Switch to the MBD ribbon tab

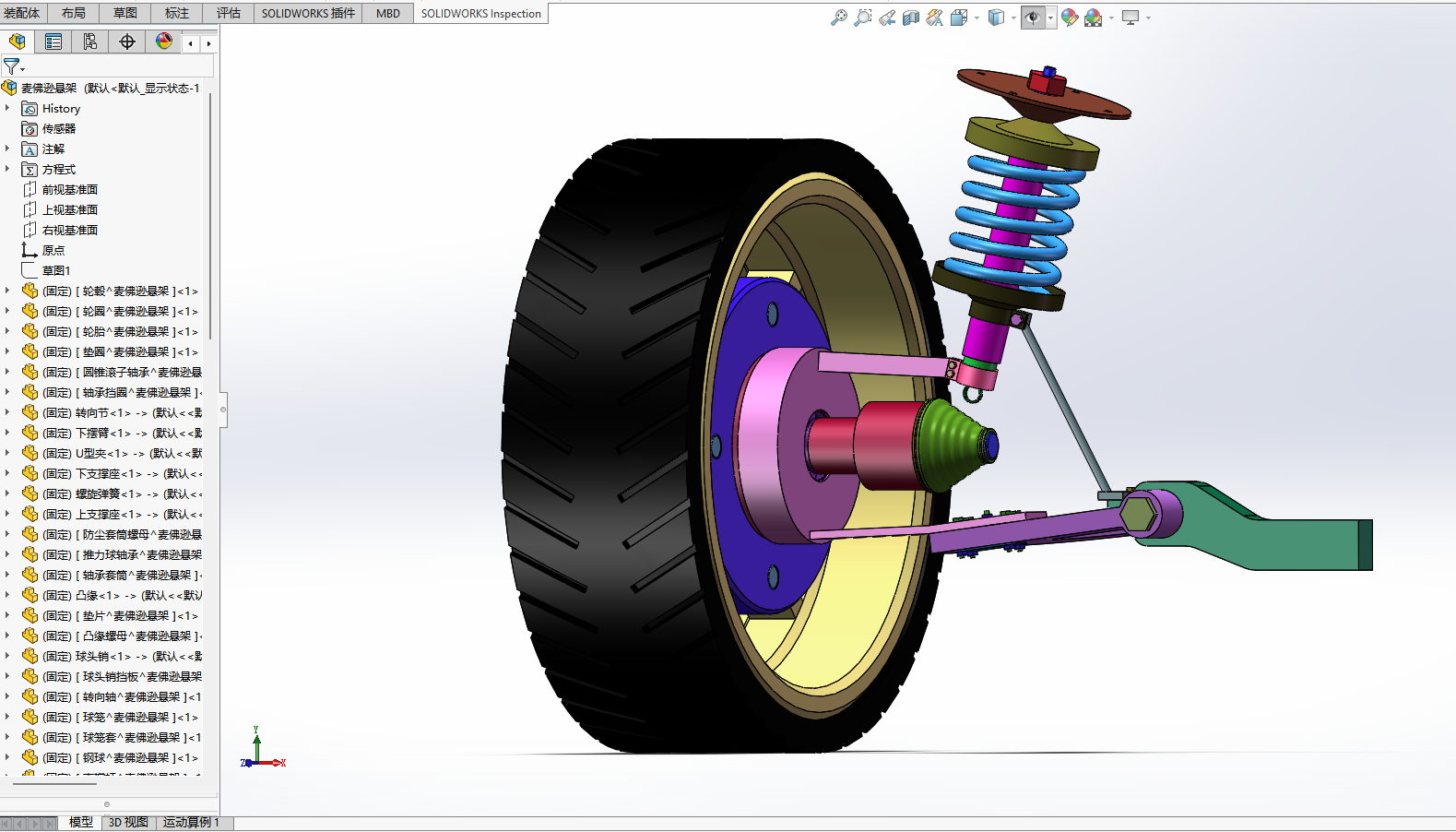[387, 13]
